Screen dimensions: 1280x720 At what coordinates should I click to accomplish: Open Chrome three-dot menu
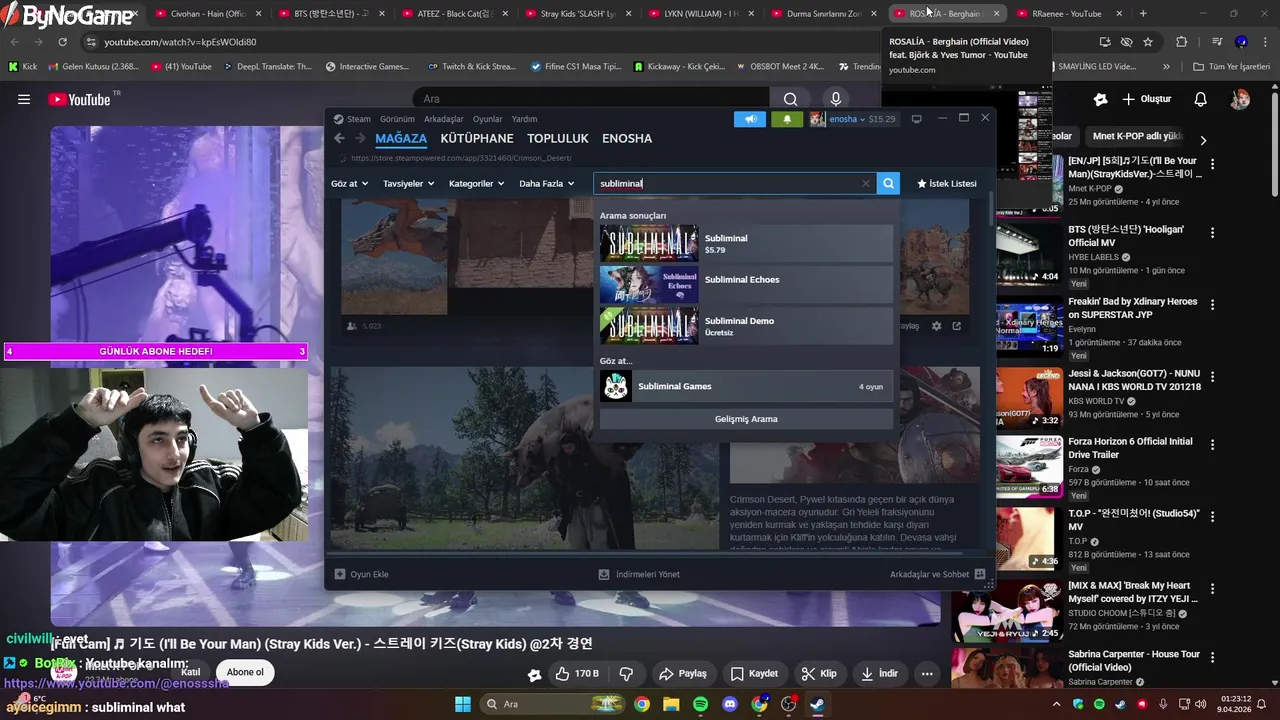click(1264, 42)
